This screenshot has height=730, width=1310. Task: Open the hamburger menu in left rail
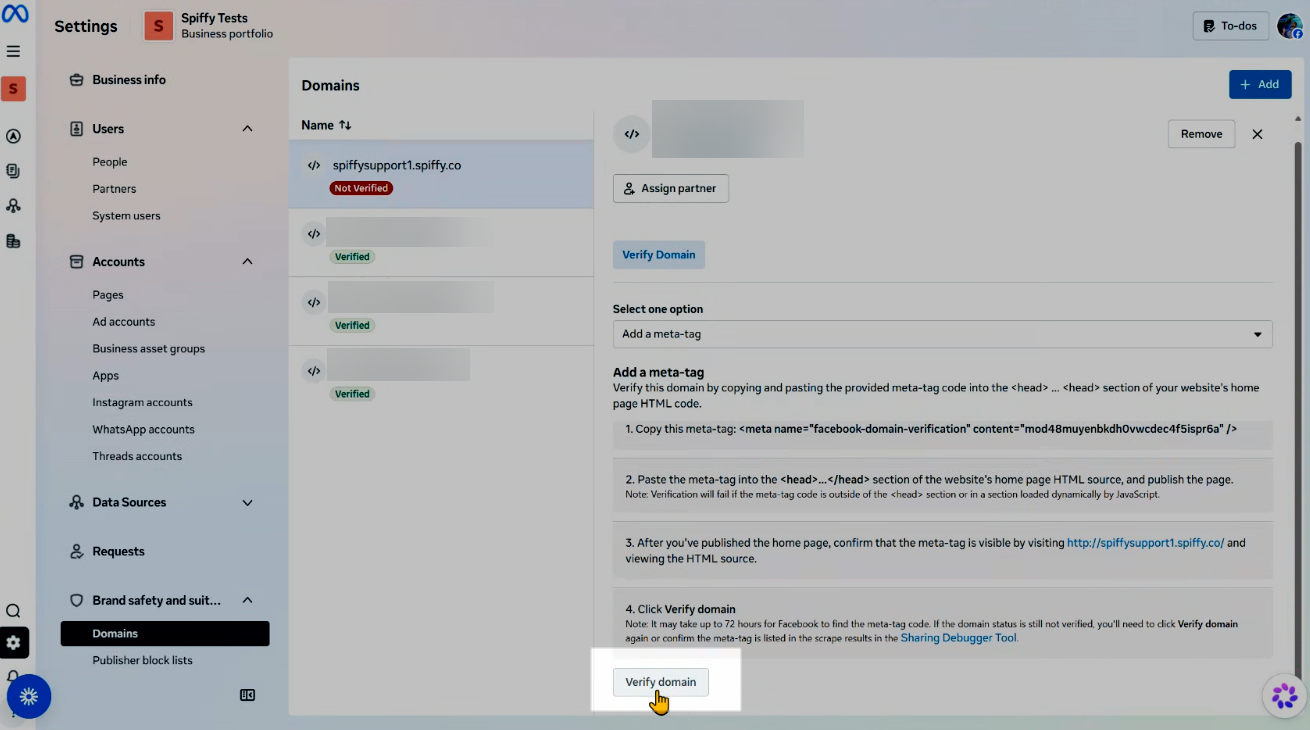pyautogui.click(x=13, y=51)
